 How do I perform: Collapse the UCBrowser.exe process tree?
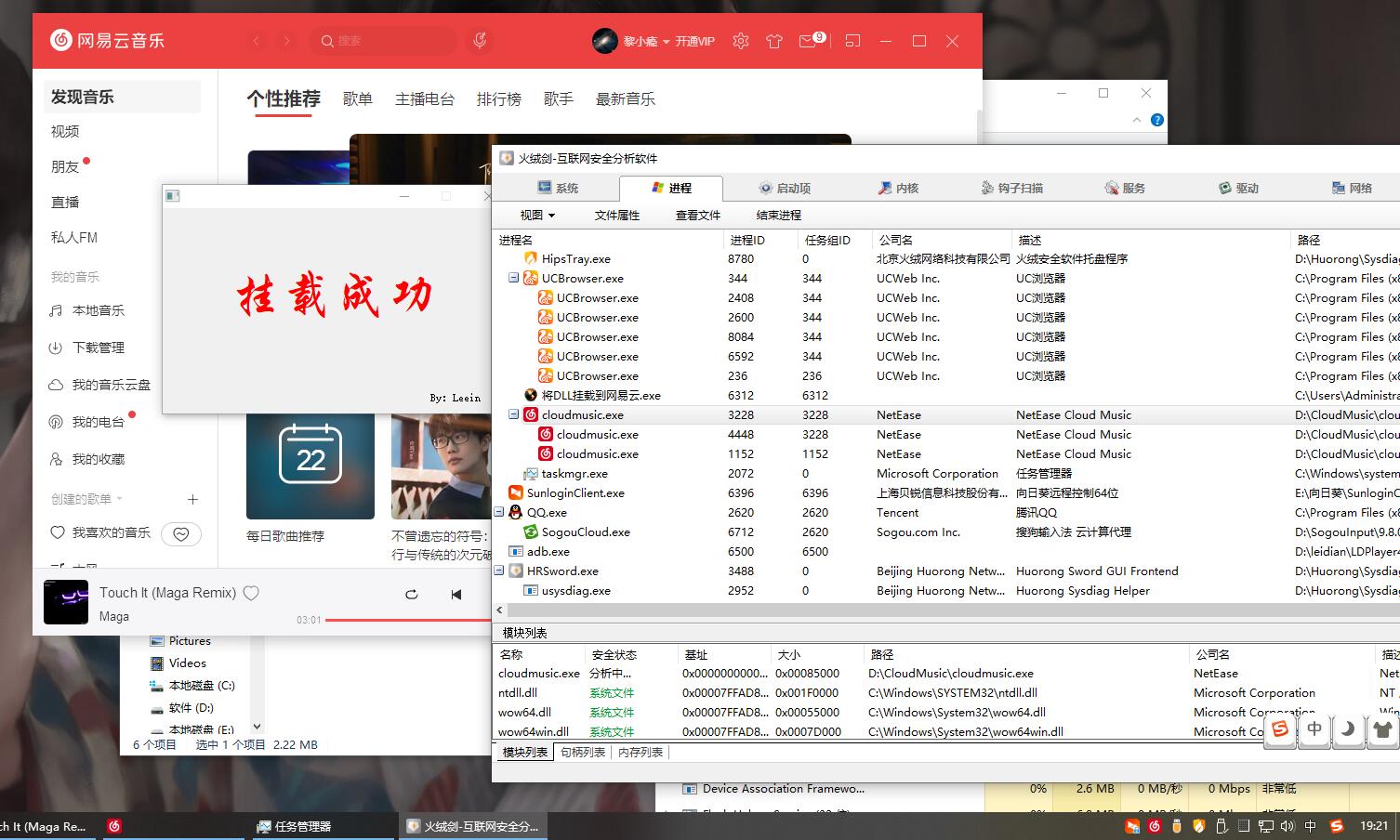[x=513, y=279]
